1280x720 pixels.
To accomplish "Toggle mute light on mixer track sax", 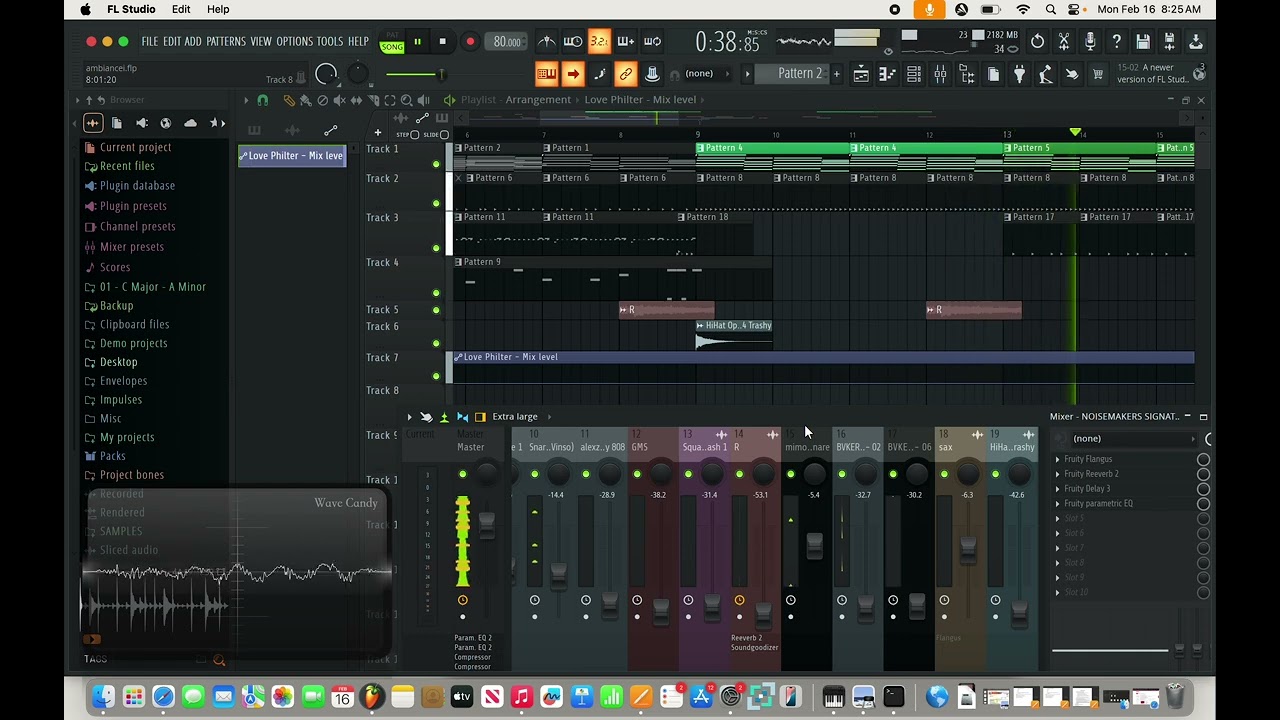I will tap(944, 474).
